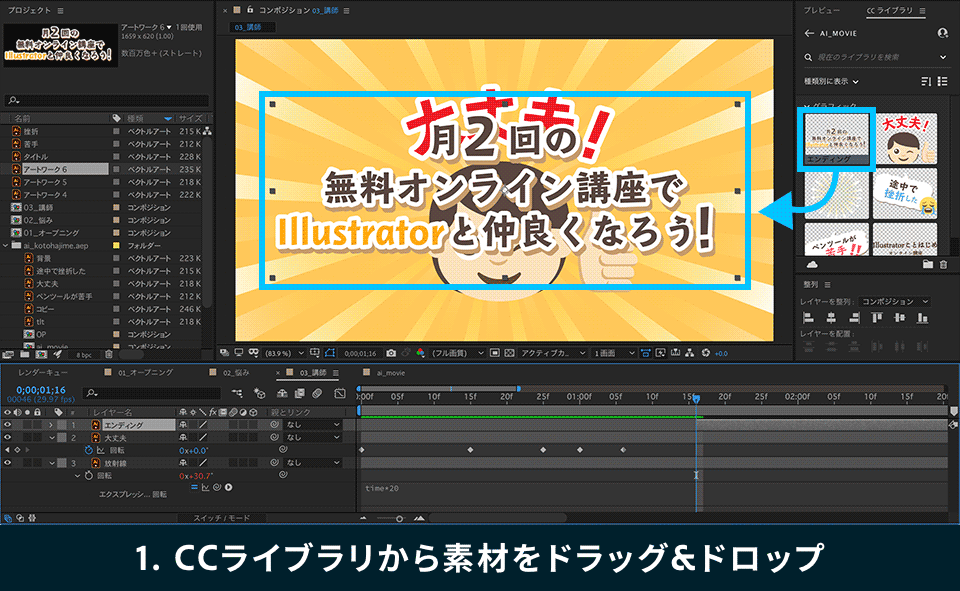Screen dimensions: 960x591
Task: Open the アクティブカメラ view dropdown
Action: point(553,353)
